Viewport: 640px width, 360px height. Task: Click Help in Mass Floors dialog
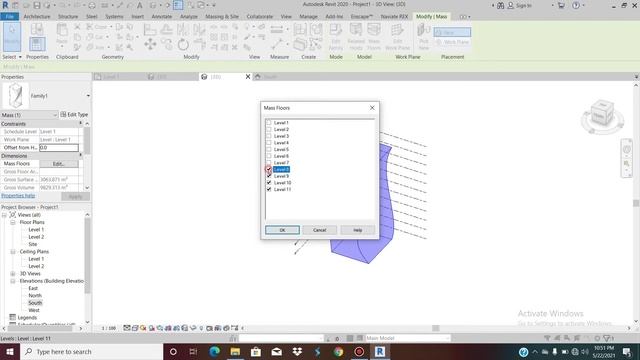[358, 230]
